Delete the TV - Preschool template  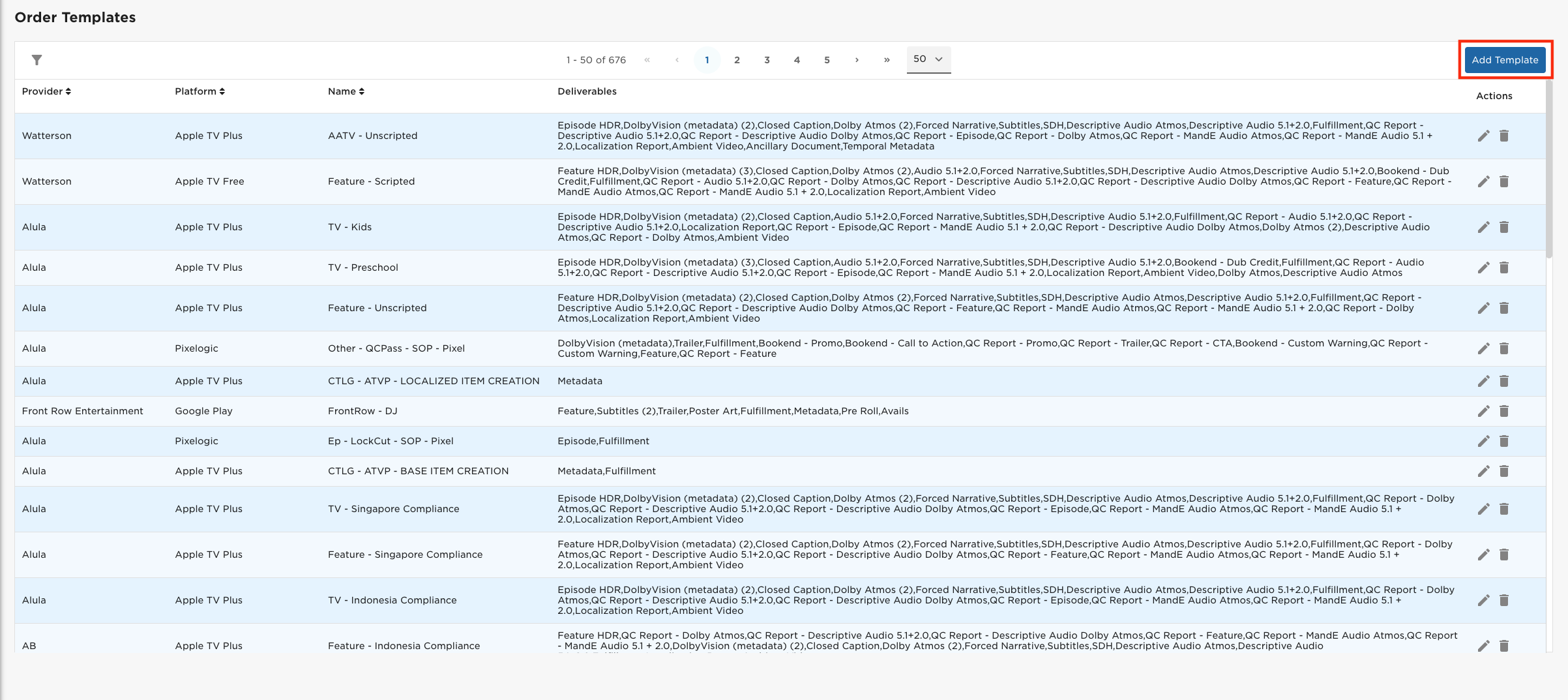click(x=1504, y=267)
